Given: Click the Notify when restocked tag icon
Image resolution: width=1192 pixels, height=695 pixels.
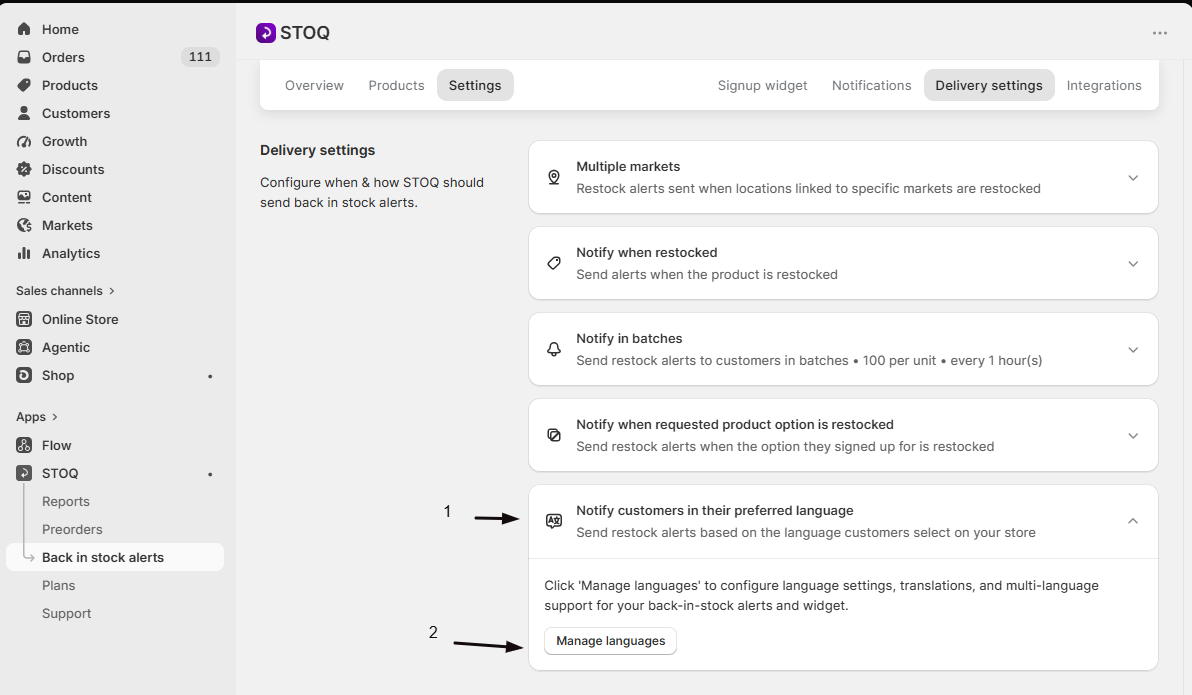Looking at the screenshot, I should pyautogui.click(x=554, y=263).
